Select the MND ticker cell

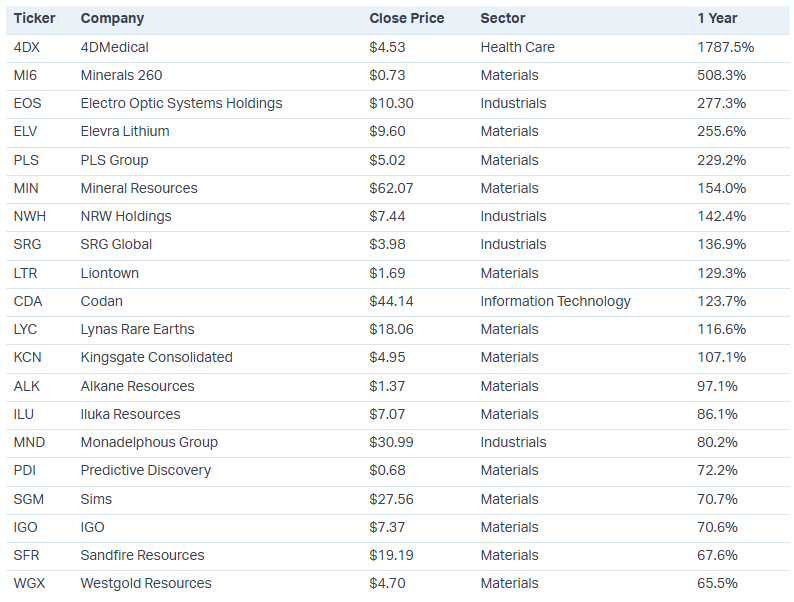tap(29, 442)
